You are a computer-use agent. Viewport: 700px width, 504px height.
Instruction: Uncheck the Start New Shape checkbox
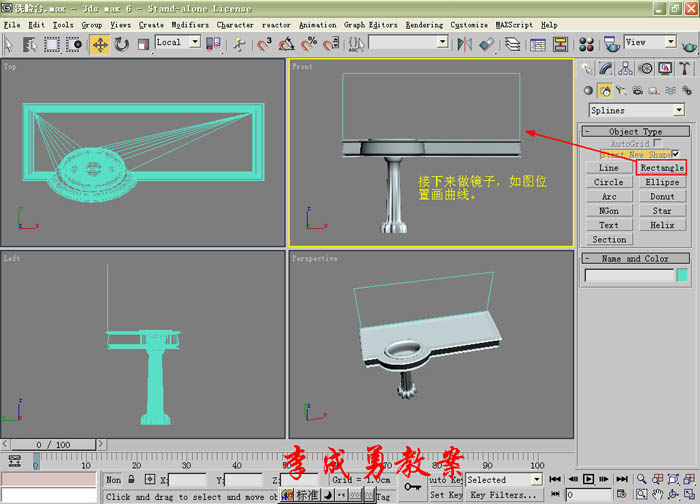[676, 154]
